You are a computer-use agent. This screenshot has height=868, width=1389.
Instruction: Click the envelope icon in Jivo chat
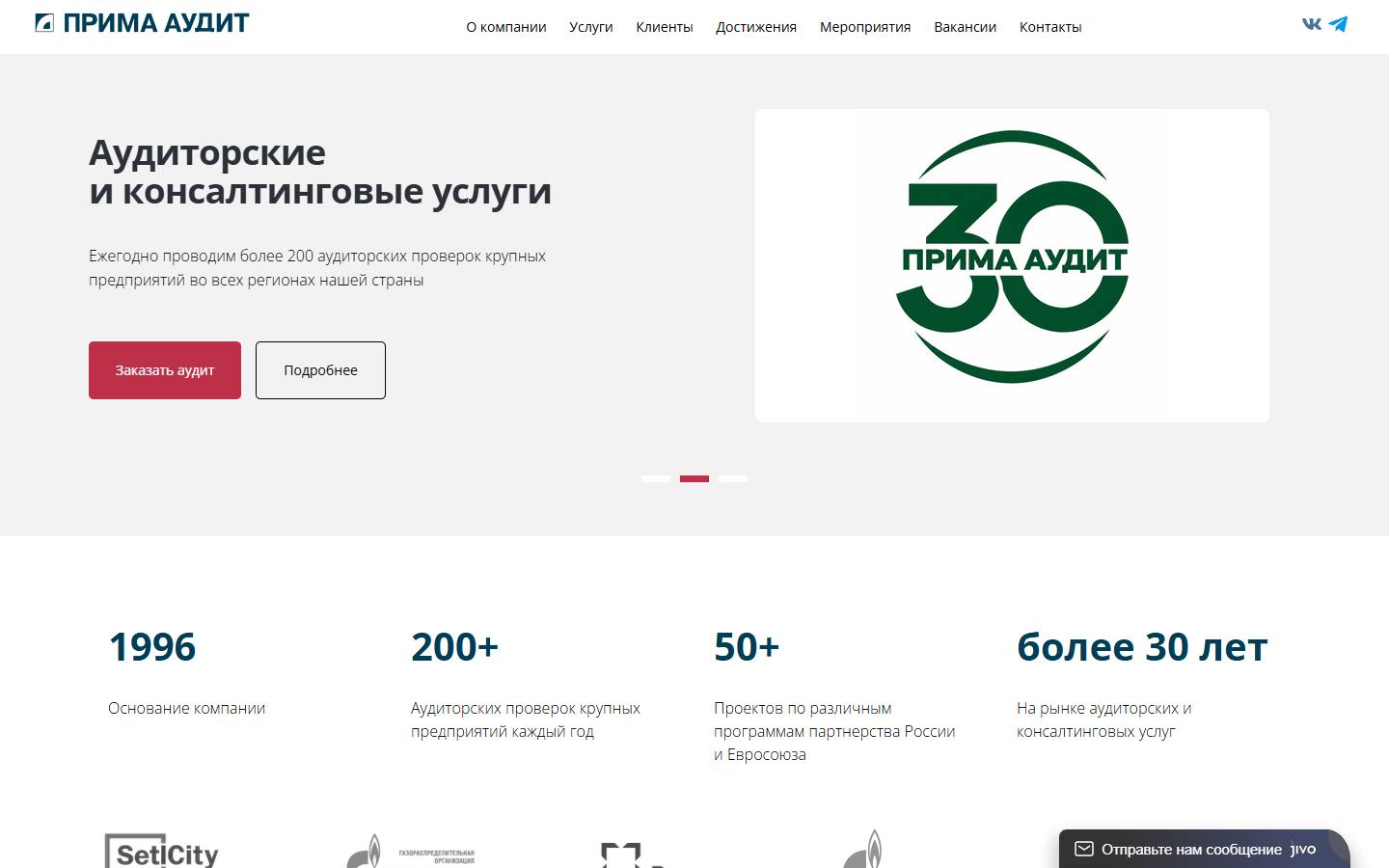click(1084, 849)
